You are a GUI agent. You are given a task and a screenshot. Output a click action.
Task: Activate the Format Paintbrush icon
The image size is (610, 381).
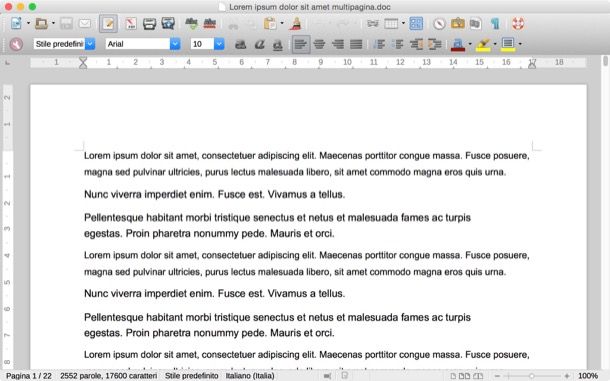296,24
